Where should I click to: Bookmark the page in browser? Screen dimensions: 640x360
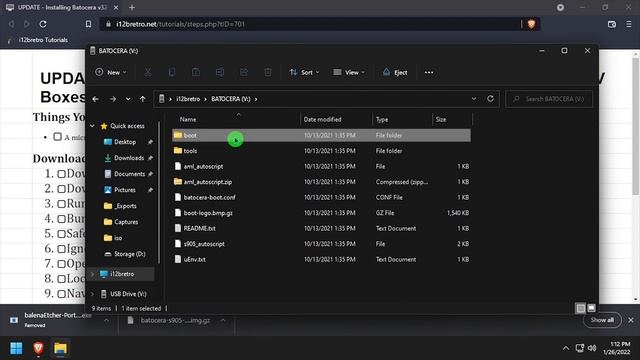(x=88, y=24)
